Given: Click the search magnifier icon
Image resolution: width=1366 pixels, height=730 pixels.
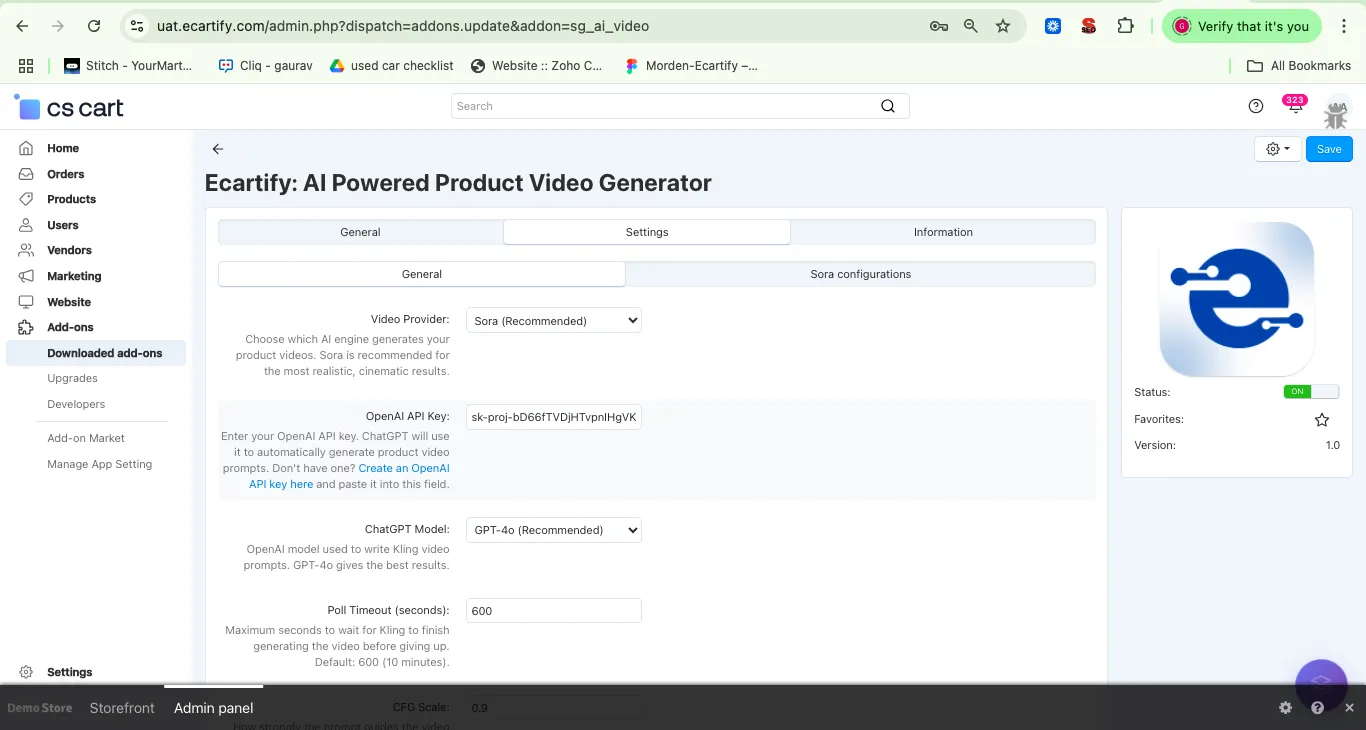Looking at the screenshot, I should (x=888, y=106).
